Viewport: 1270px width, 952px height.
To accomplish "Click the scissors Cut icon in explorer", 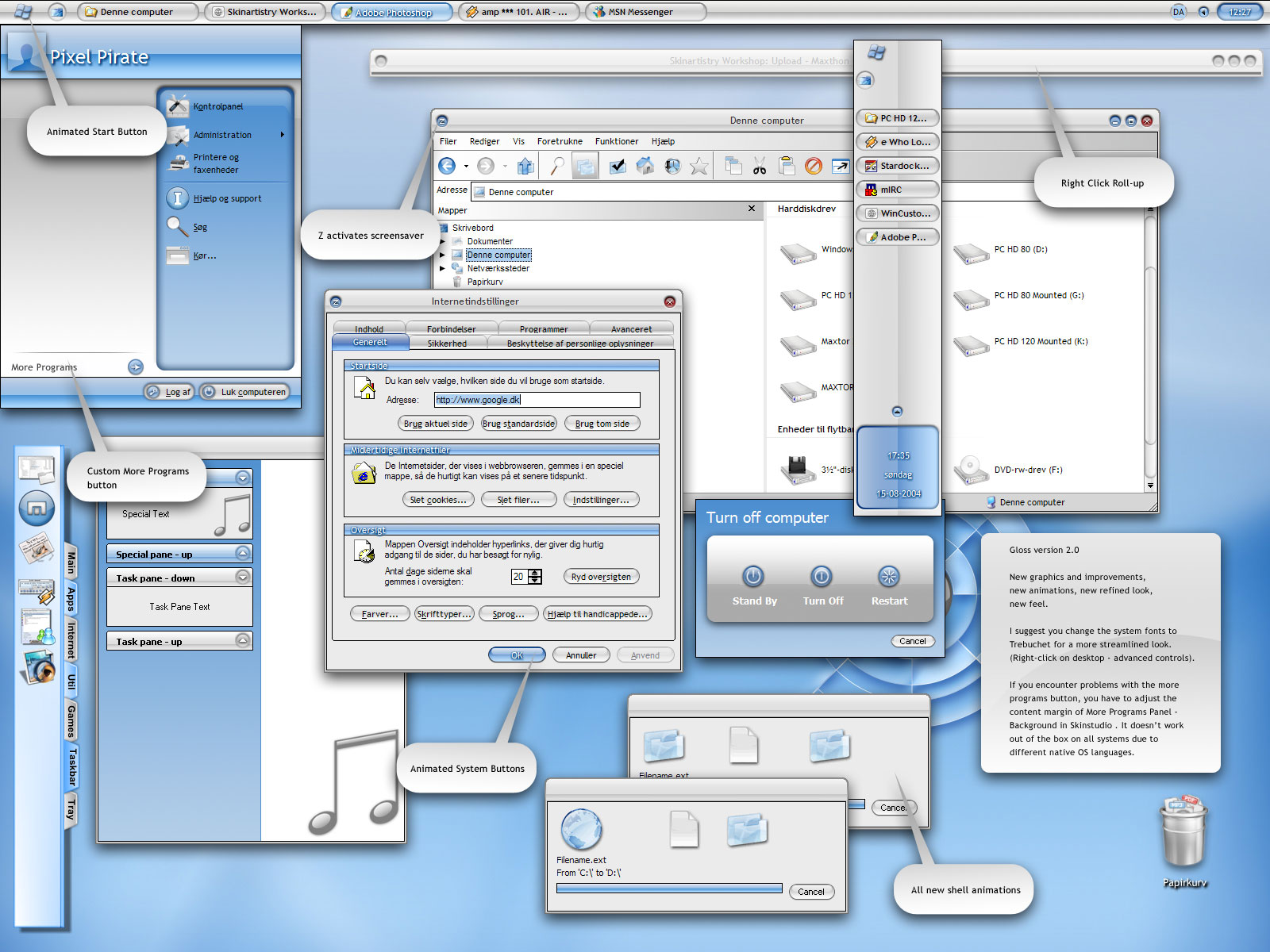I will coord(760,166).
